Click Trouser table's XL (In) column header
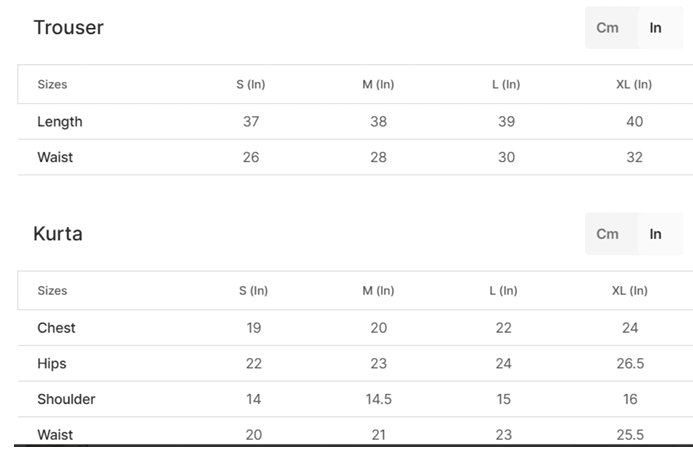The width and height of the screenshot is (693, 454). click(x=634, y=85)
